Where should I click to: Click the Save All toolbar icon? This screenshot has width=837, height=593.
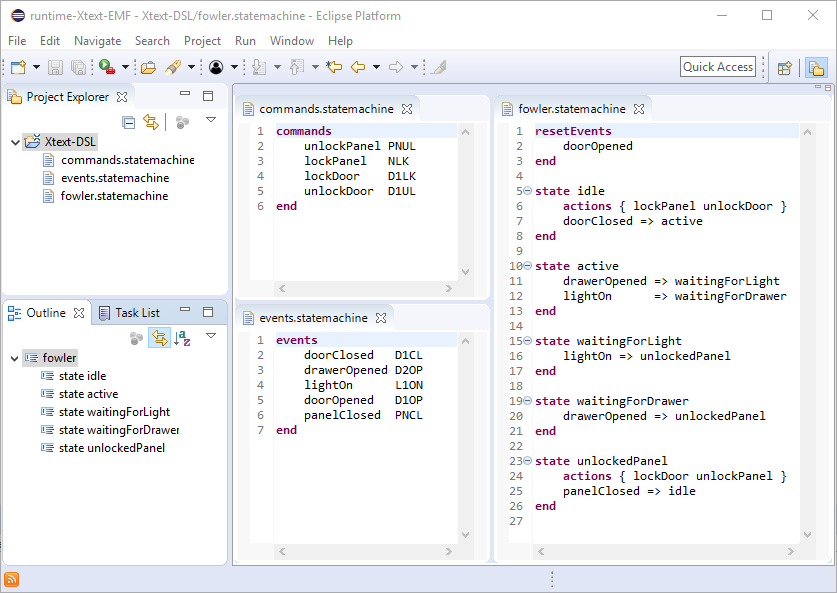78,67
